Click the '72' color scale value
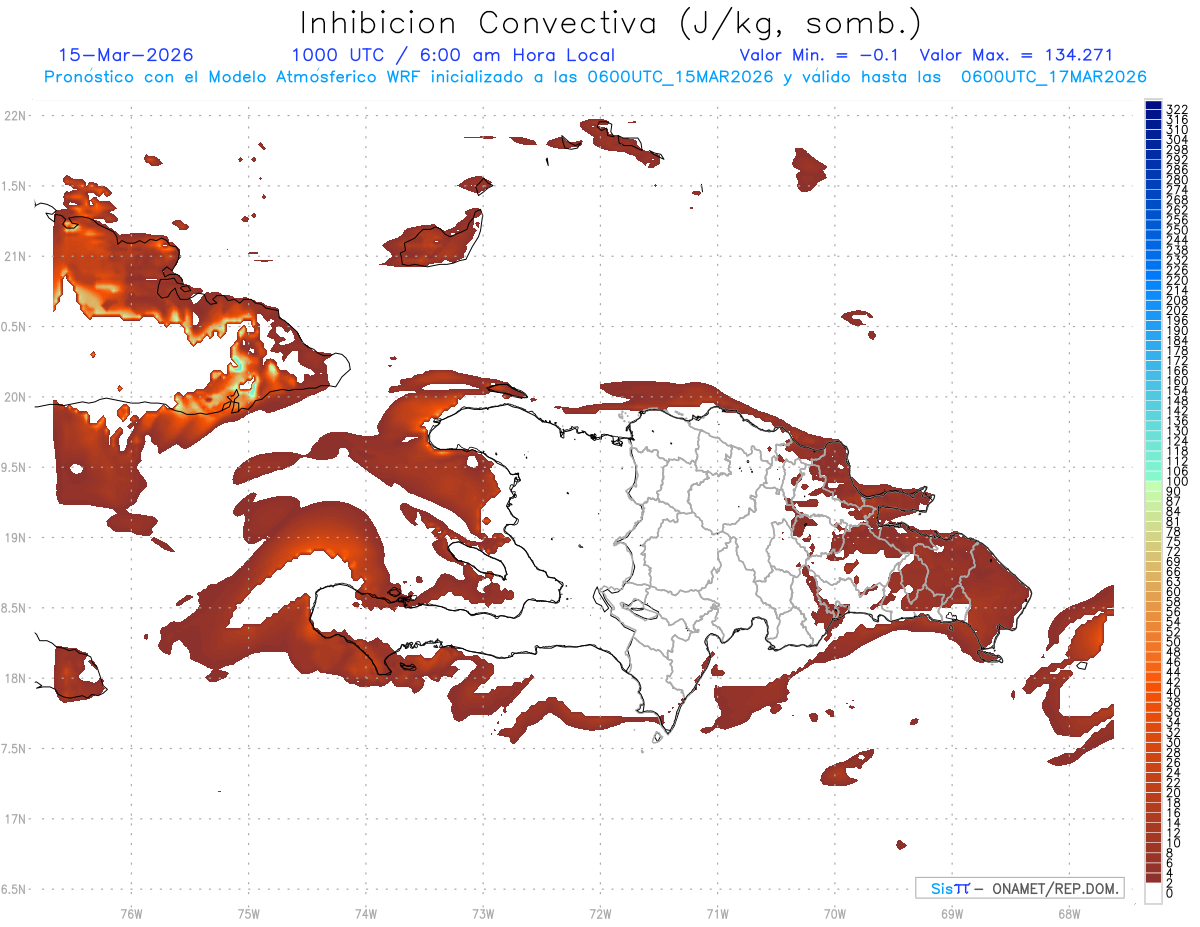This screenshot has width=1200, height=927. [1174, 551]
